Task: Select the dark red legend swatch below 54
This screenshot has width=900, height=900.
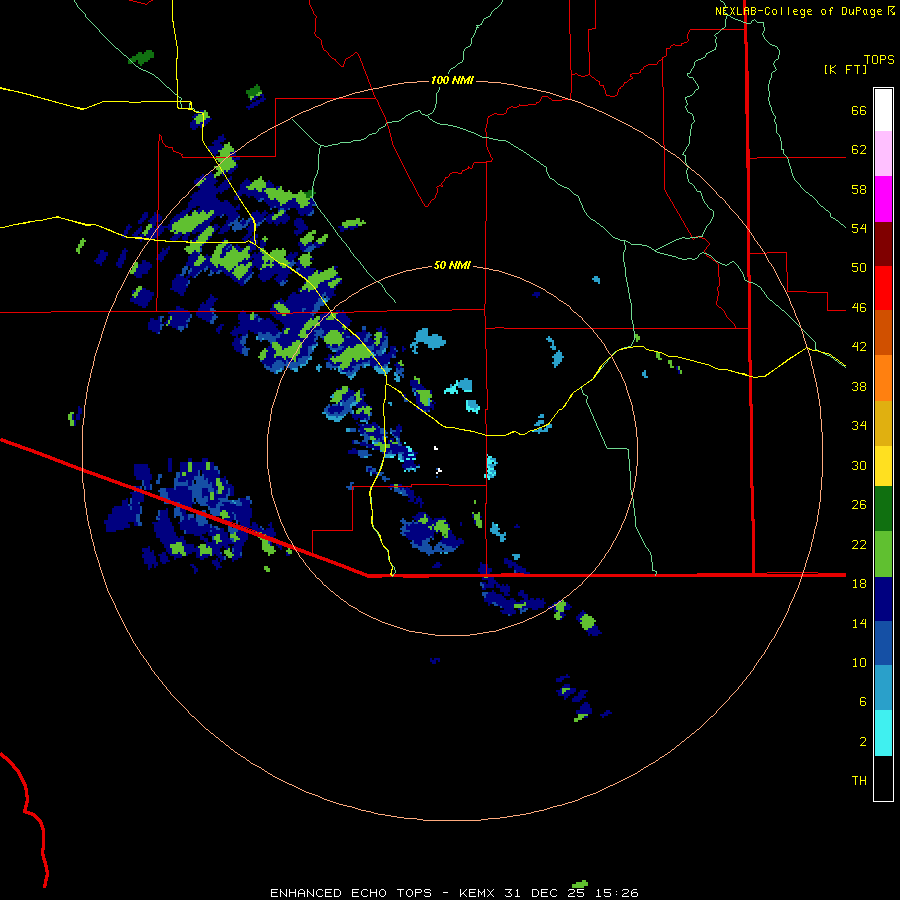Action: [x=883, y=244]
